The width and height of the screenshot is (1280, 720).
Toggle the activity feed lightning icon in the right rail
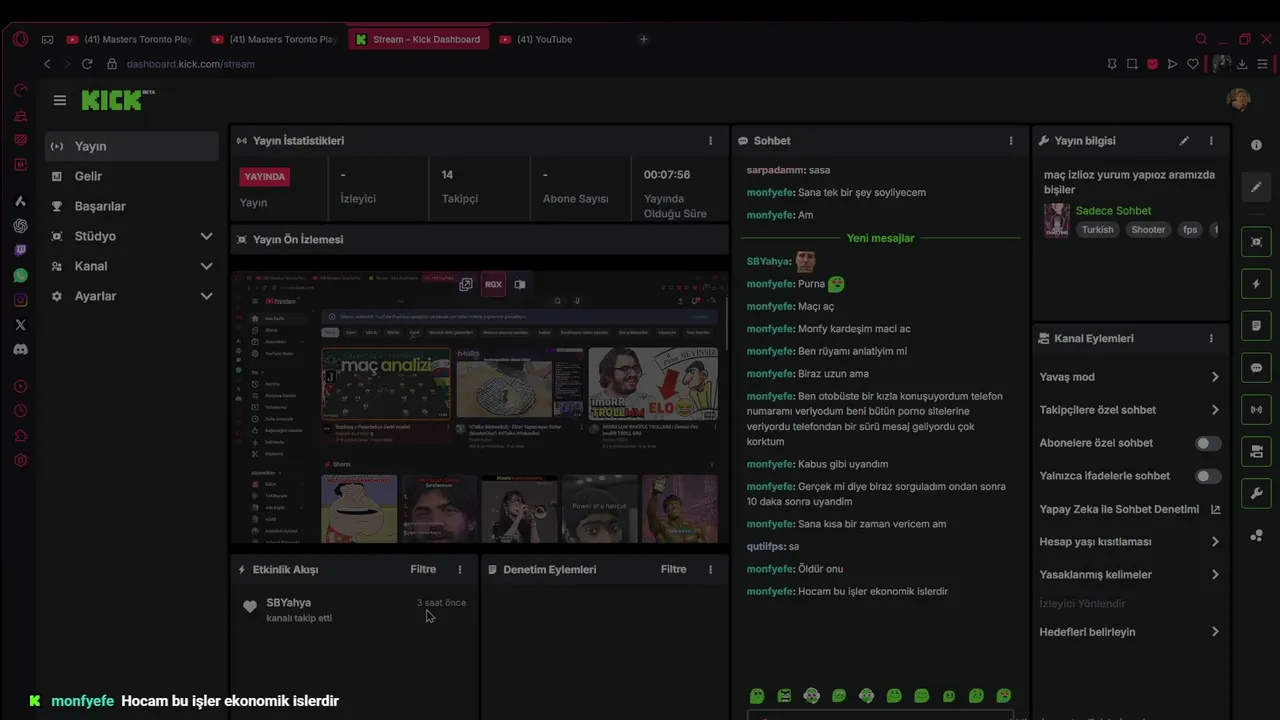[x=1257, y=284]
